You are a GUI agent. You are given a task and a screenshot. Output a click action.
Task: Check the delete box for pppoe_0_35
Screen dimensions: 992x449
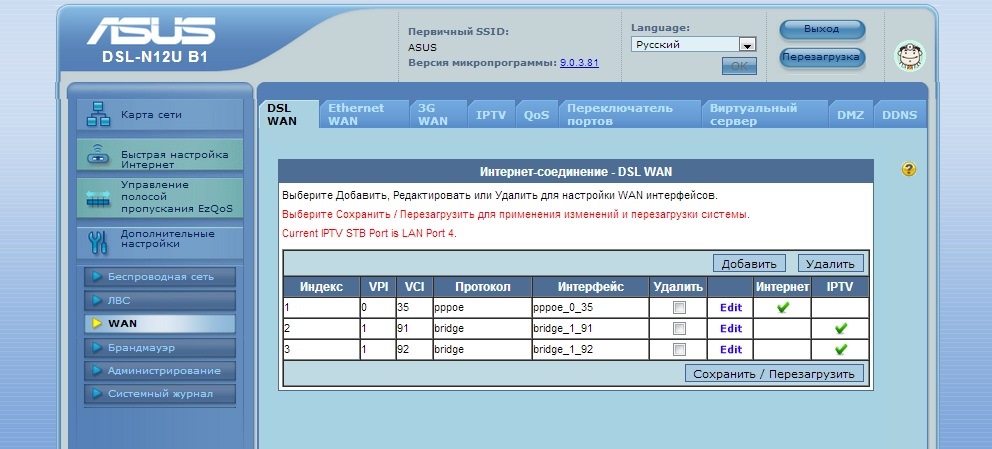pyautogui.click(x=679, y=307)
